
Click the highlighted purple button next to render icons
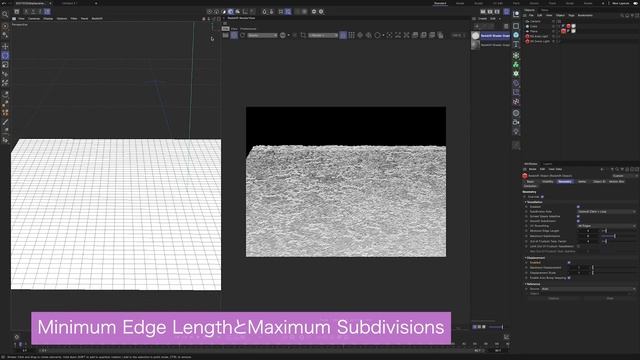click(506, 12)
